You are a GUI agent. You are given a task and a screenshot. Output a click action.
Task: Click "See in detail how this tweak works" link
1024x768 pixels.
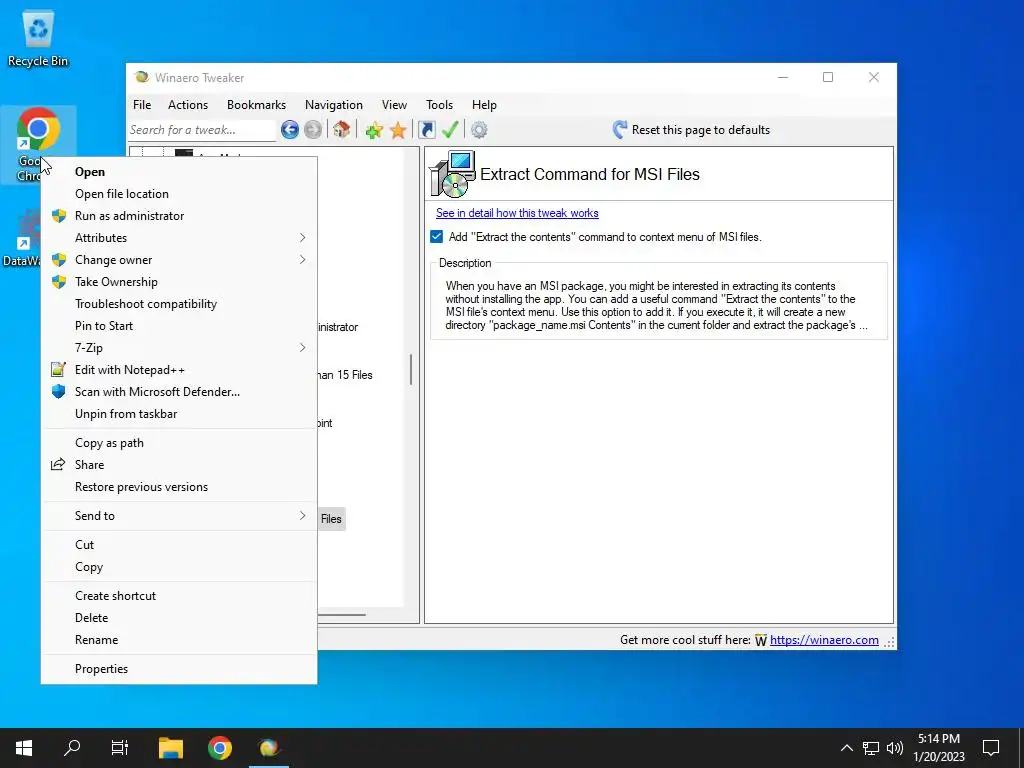[517, 213]
